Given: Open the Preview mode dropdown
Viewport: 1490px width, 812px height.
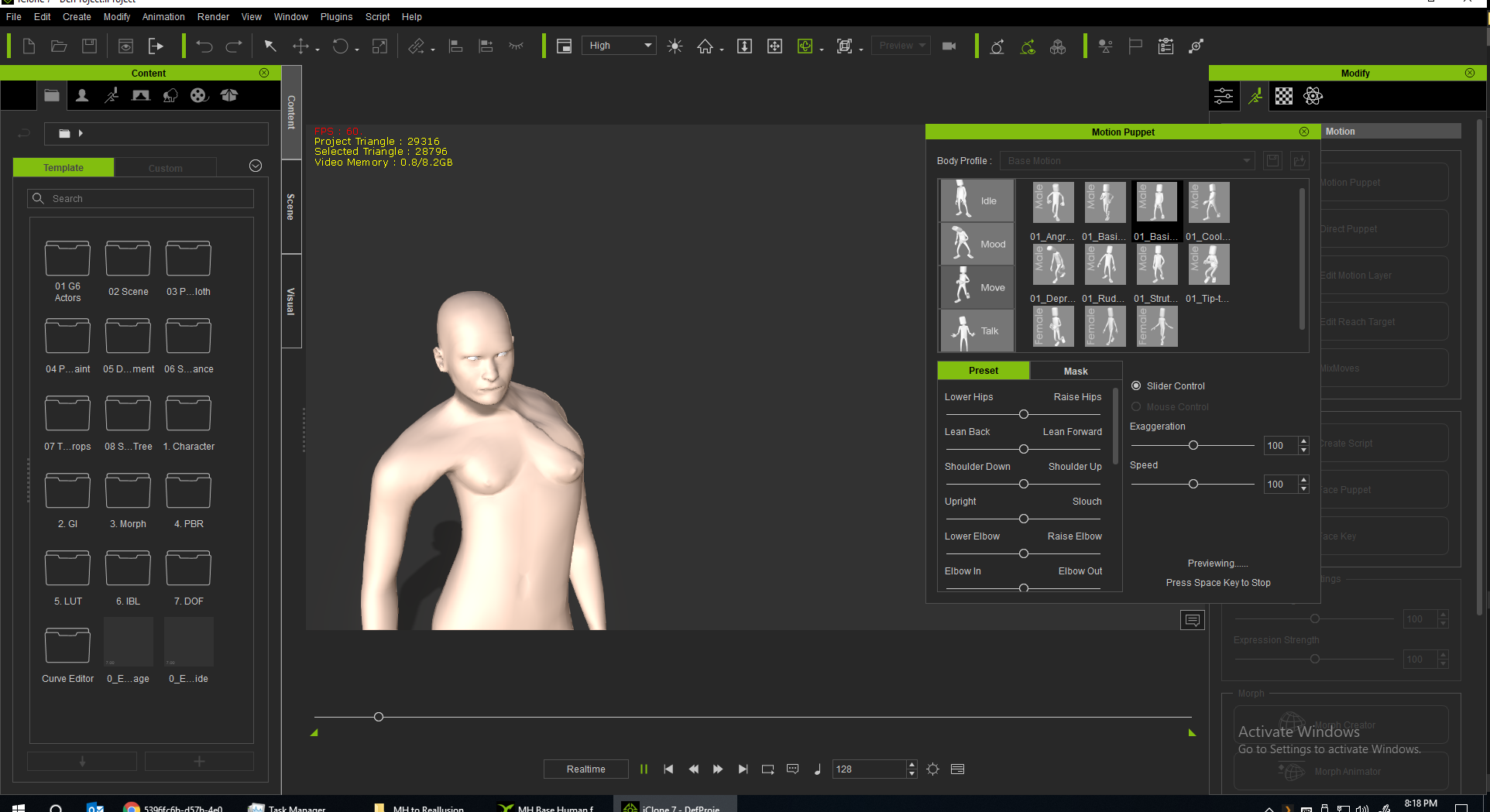Looking at the screenshot, I should coord(901,46).
